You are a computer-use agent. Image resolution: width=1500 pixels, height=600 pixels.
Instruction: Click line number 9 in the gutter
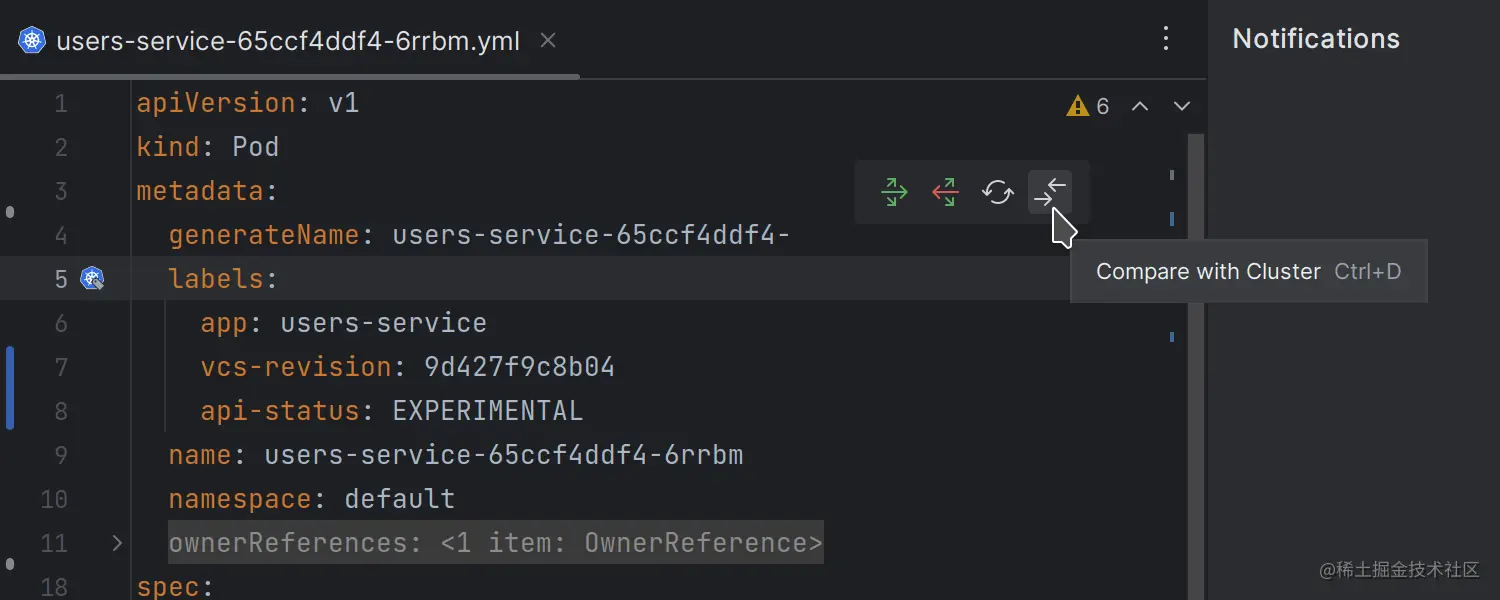point(61,455)
